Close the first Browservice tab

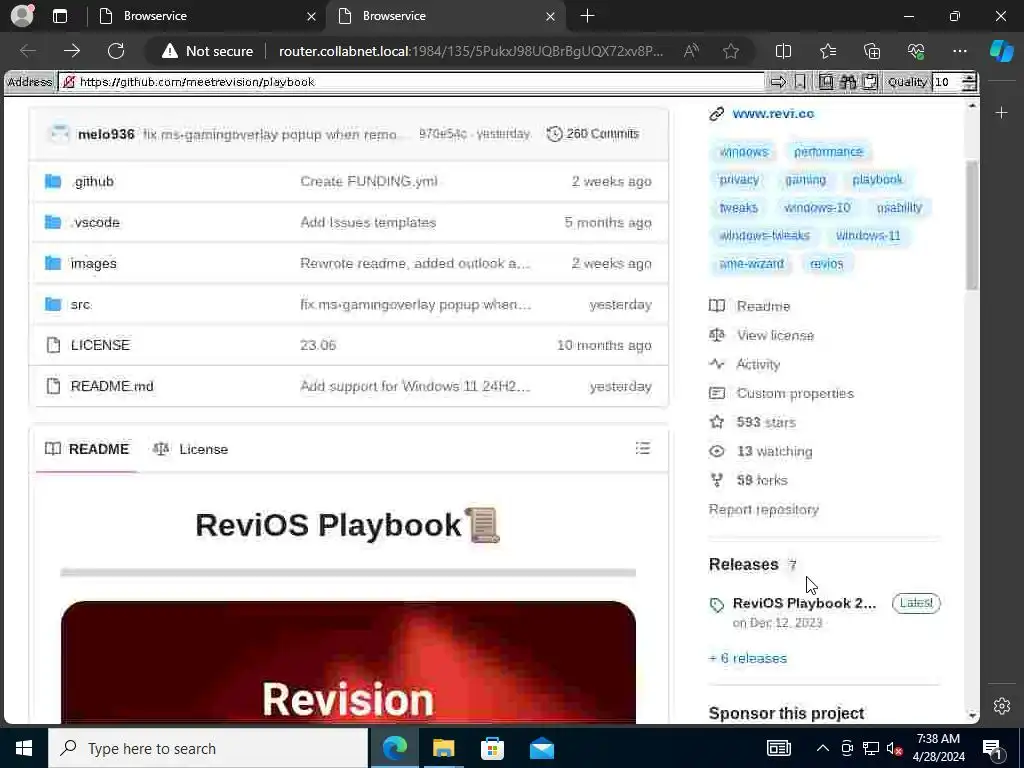(312, 16)
